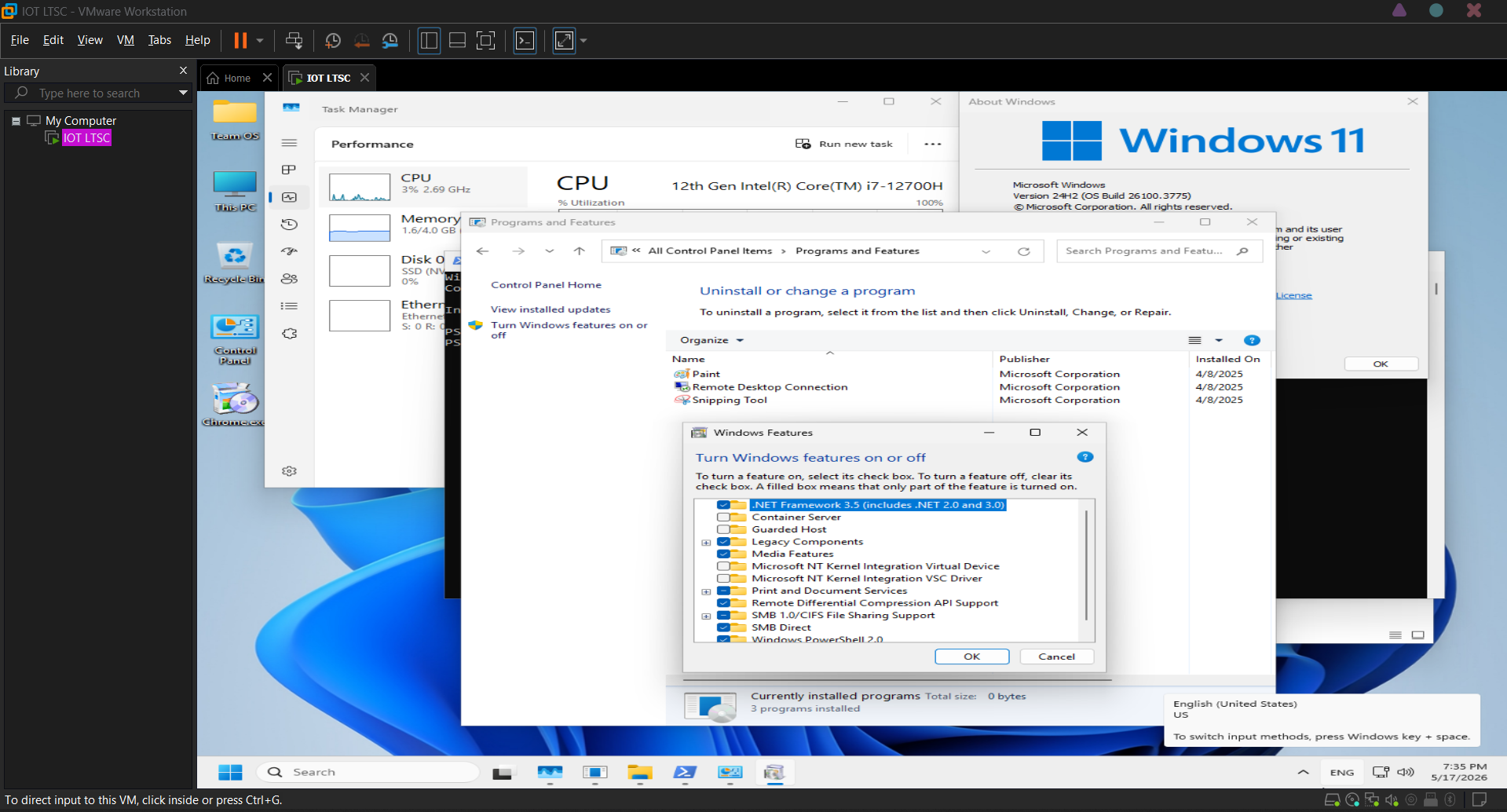1507x812 pixels.
Task: Open Task Manager Services page icon
Action: click(289, 334)
